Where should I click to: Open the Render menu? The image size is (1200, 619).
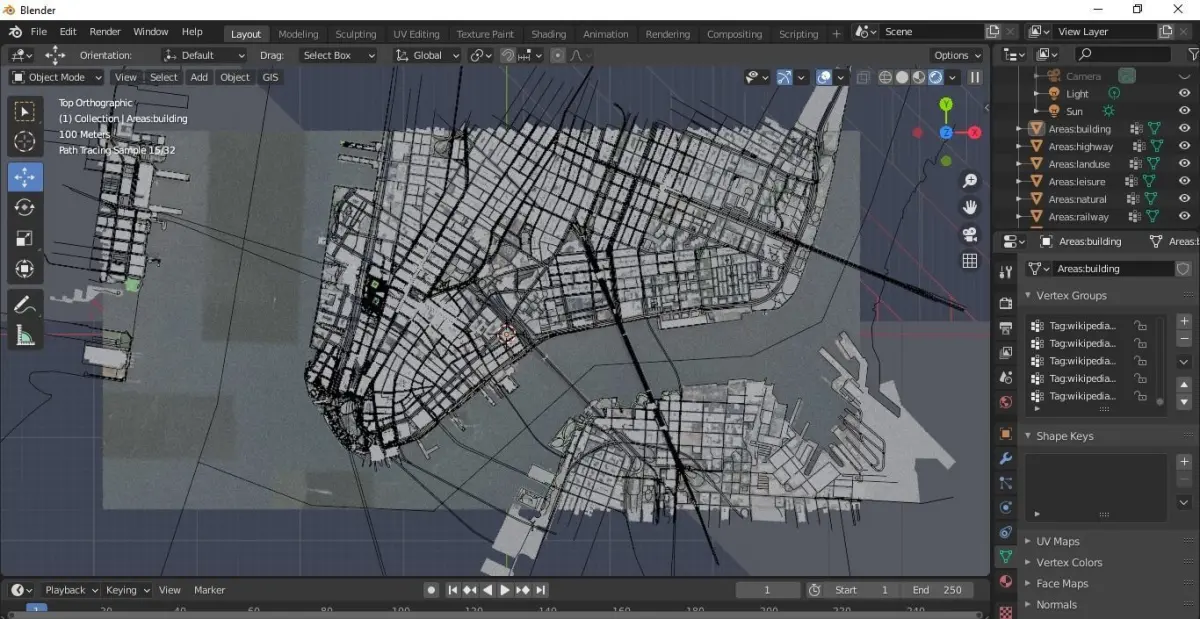point(105,32)
